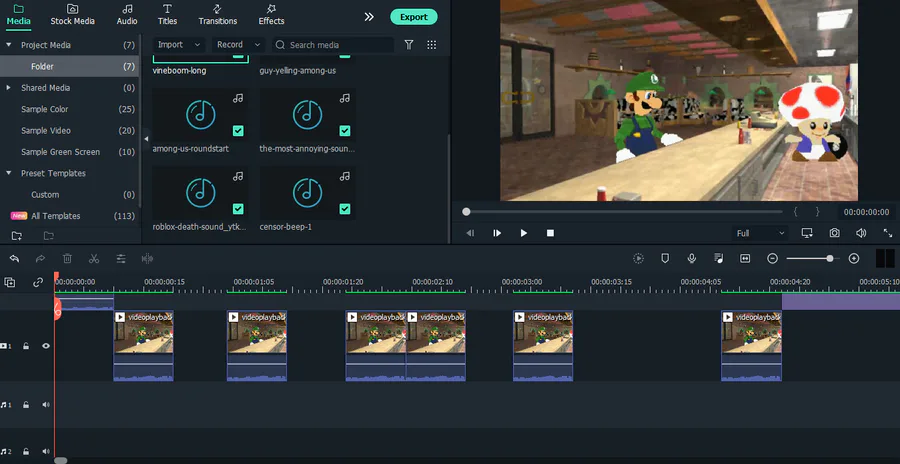900x464 pixels.
Task: Show more tabs with double chevron
Action: [369, 17]
